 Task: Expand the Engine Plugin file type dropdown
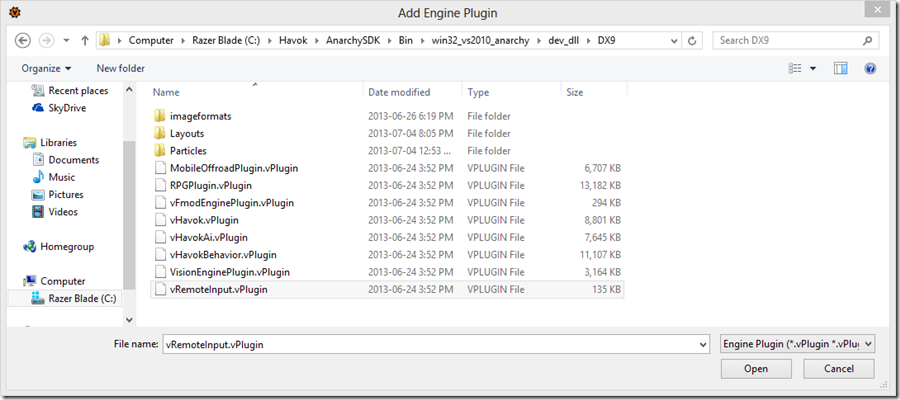(797, 343)
